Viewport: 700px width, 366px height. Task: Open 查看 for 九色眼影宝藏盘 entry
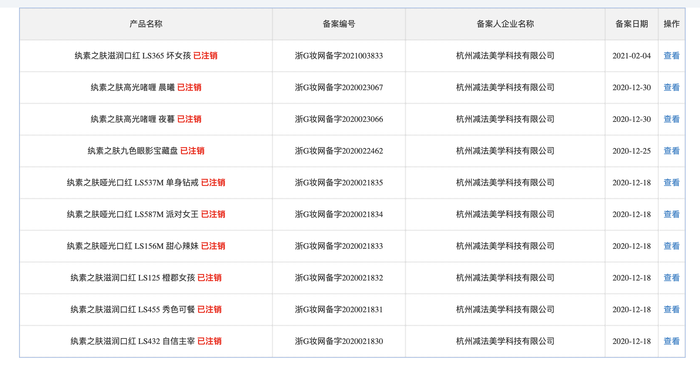click(x=671, y=151)
